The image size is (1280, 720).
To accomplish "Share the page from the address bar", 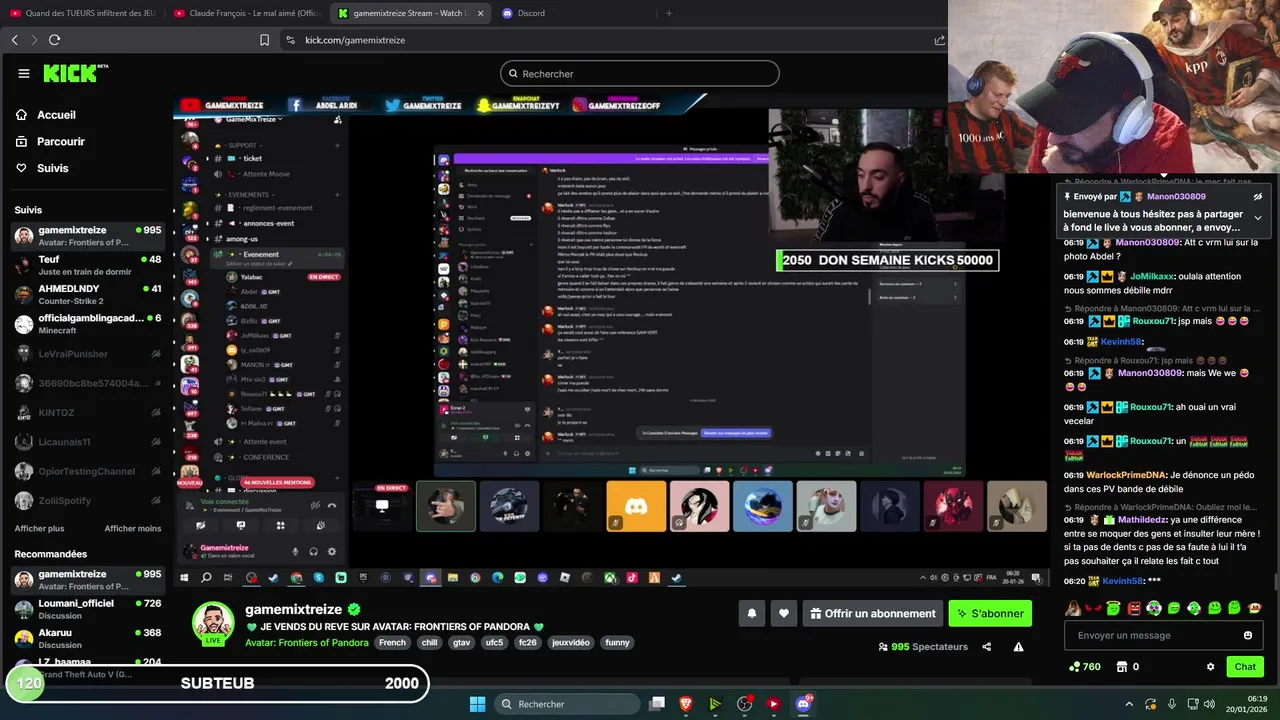I will (939, 40).
